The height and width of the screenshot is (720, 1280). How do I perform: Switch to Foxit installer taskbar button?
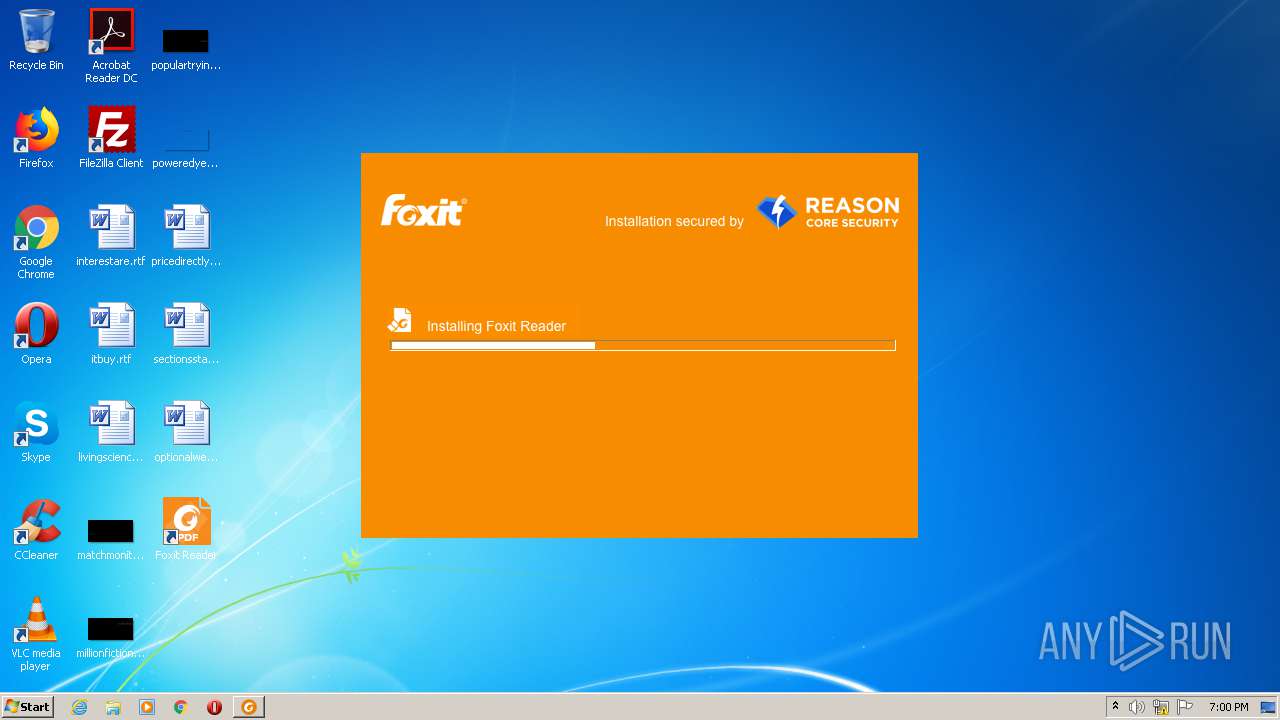click(x=249, y=707)
